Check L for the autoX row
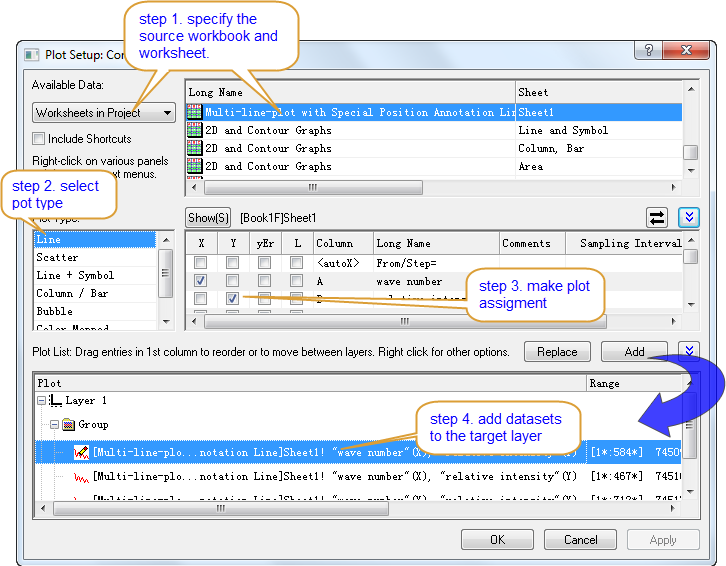Image resolution: width=726 pixels, height=566 pixels. tap(296, 263)
